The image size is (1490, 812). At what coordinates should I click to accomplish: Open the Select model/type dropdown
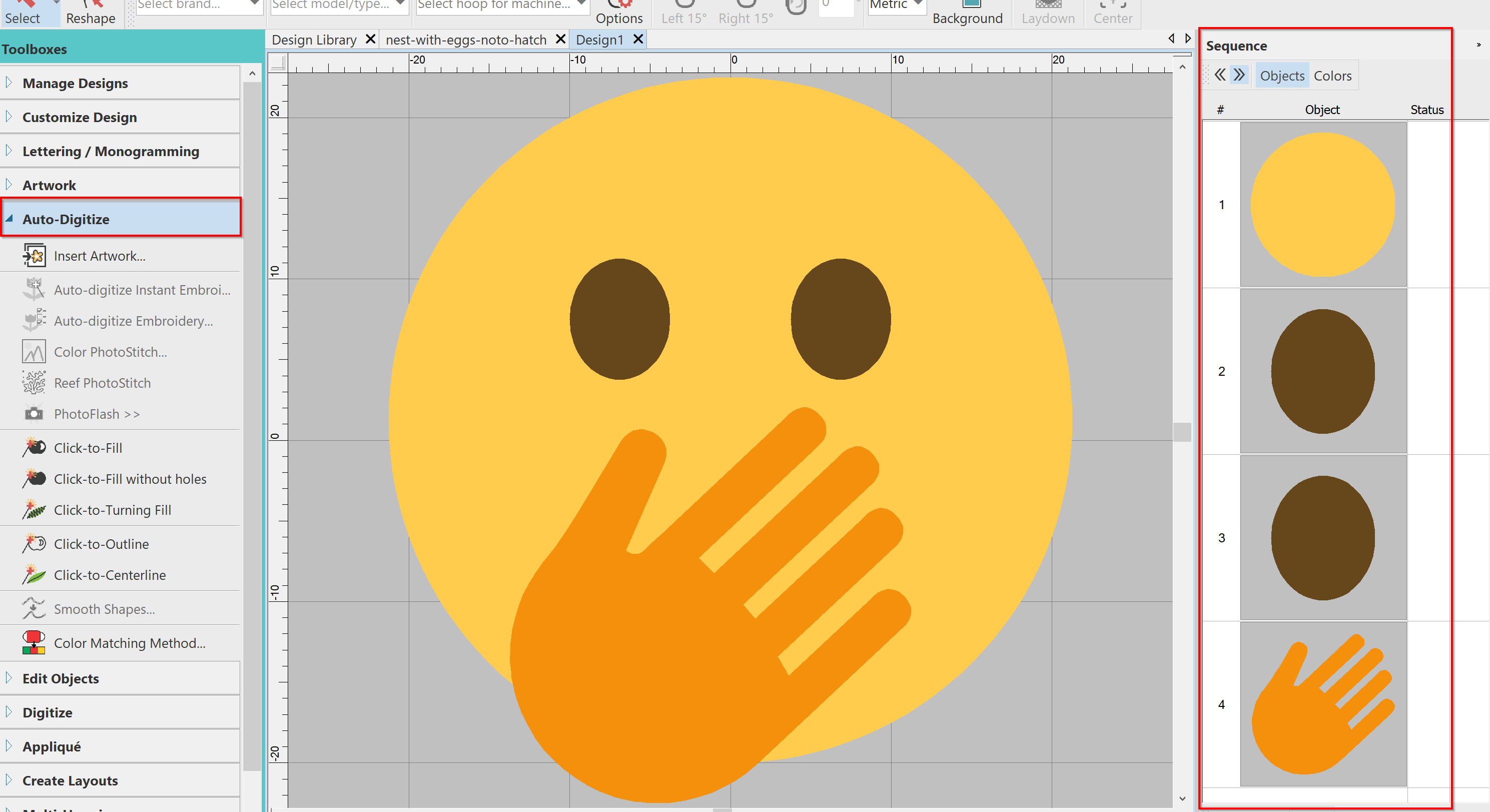tap(339, 6)
